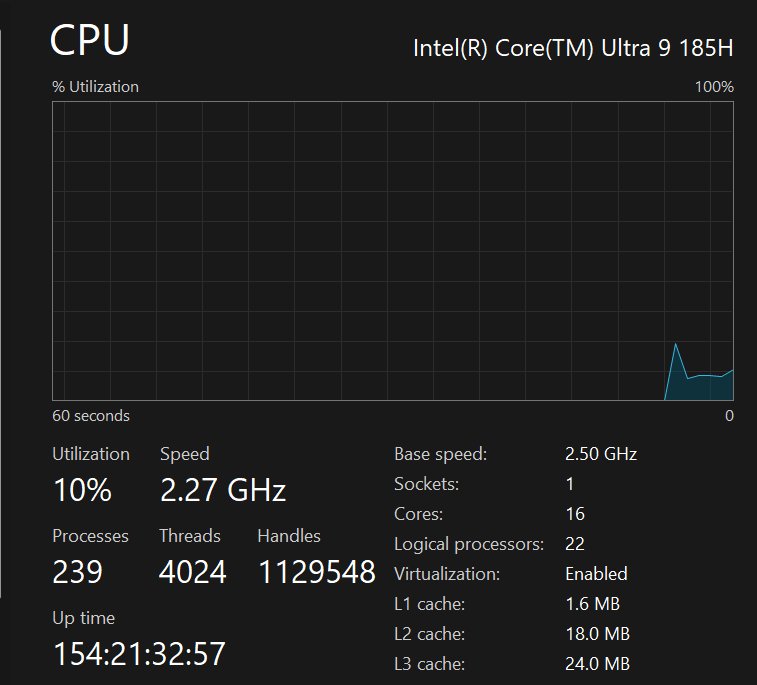Click the Handles count 1129548
This screenshot has width=757, height=685.
317,572
